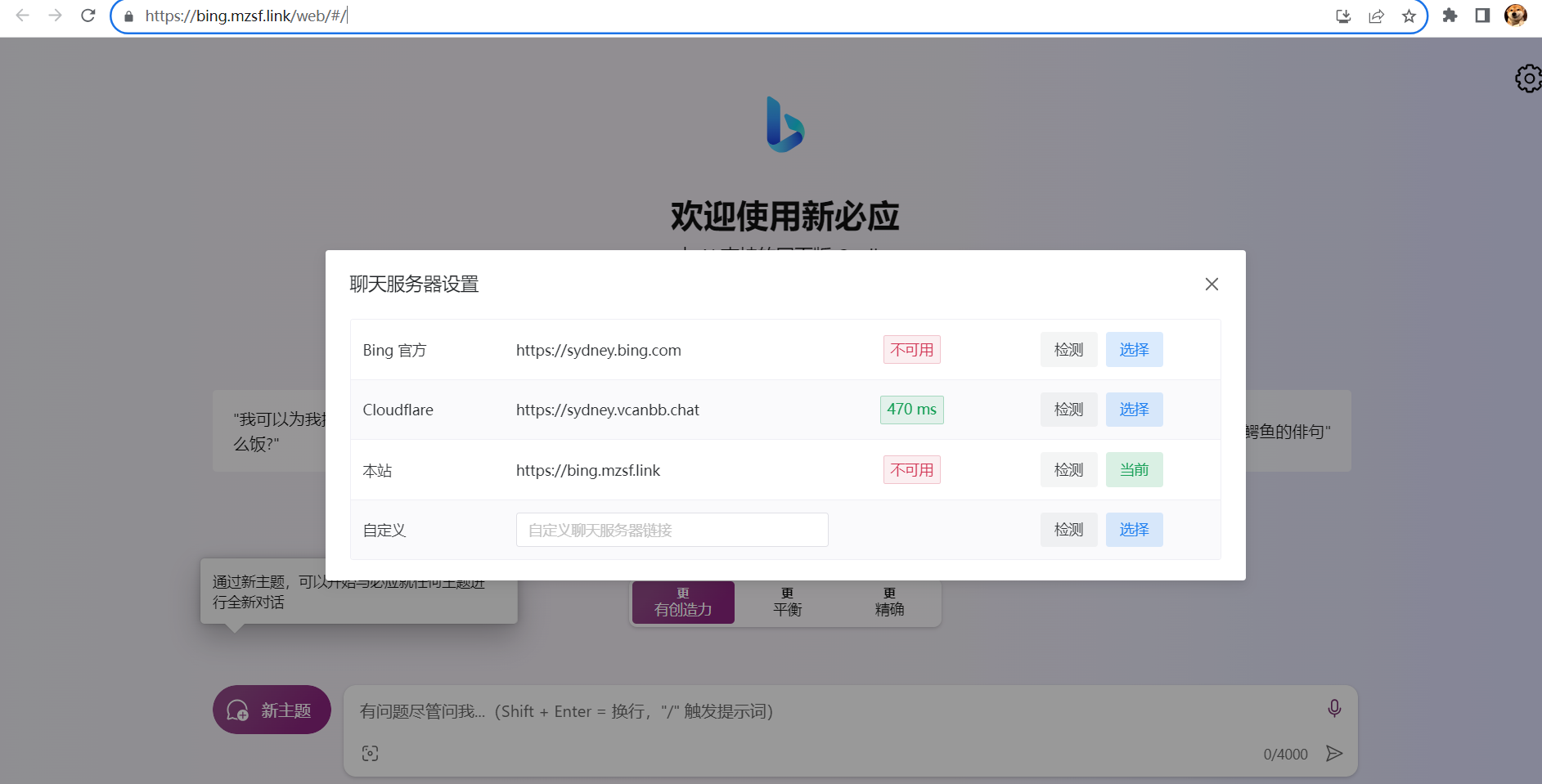Click the 聊天服务器设置 dialog title
This screenshot has width=1542, height=784.
pyautogui.click(x=414, y=284)
